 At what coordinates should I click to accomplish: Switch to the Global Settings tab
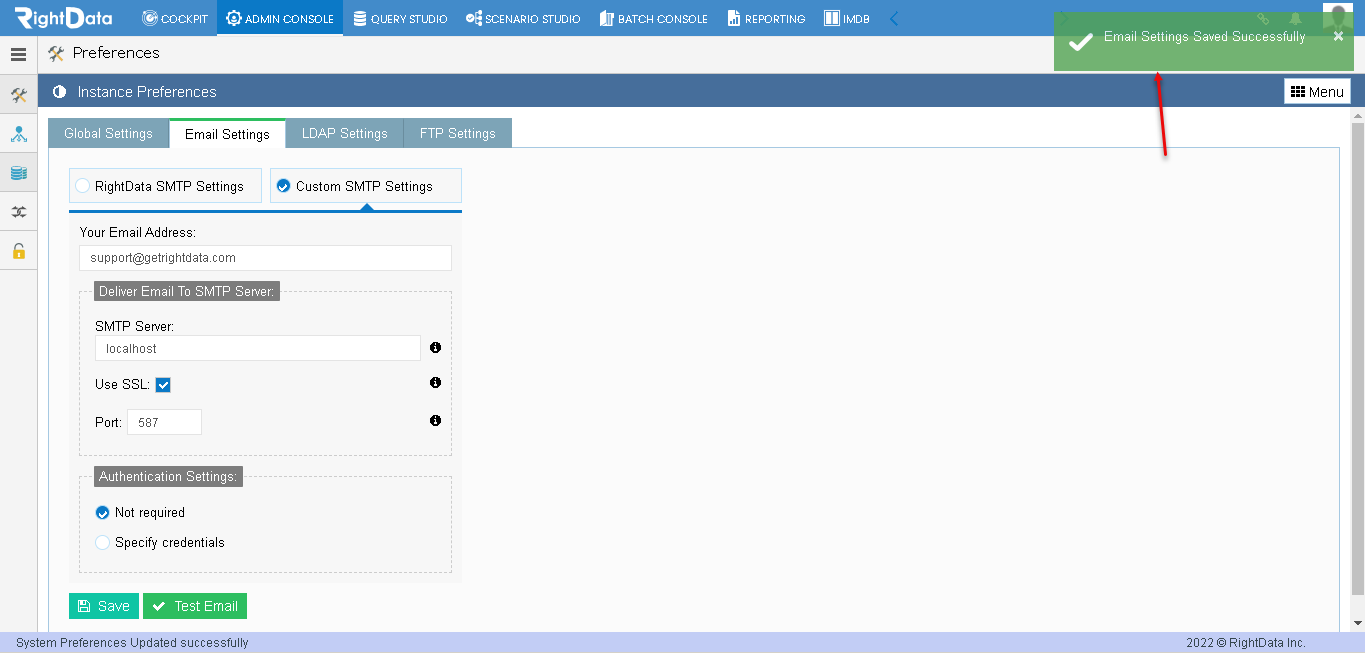tap(108, 133)
